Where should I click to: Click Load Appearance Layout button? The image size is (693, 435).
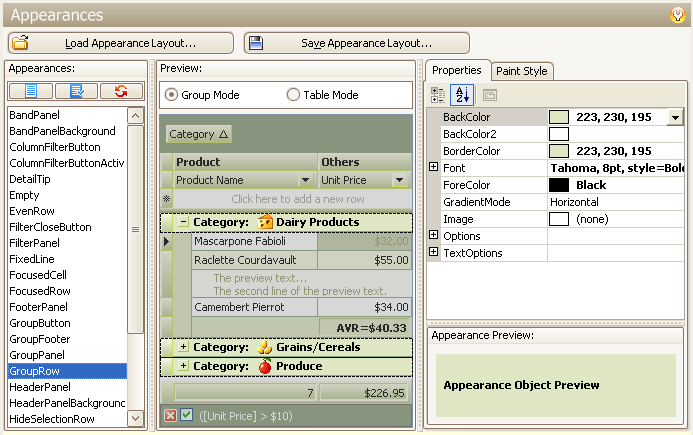point(121,43)
